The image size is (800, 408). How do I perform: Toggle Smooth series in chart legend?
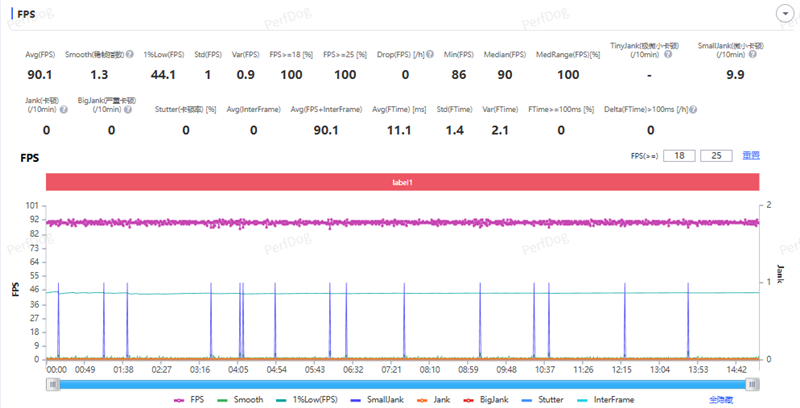point(244,399)
